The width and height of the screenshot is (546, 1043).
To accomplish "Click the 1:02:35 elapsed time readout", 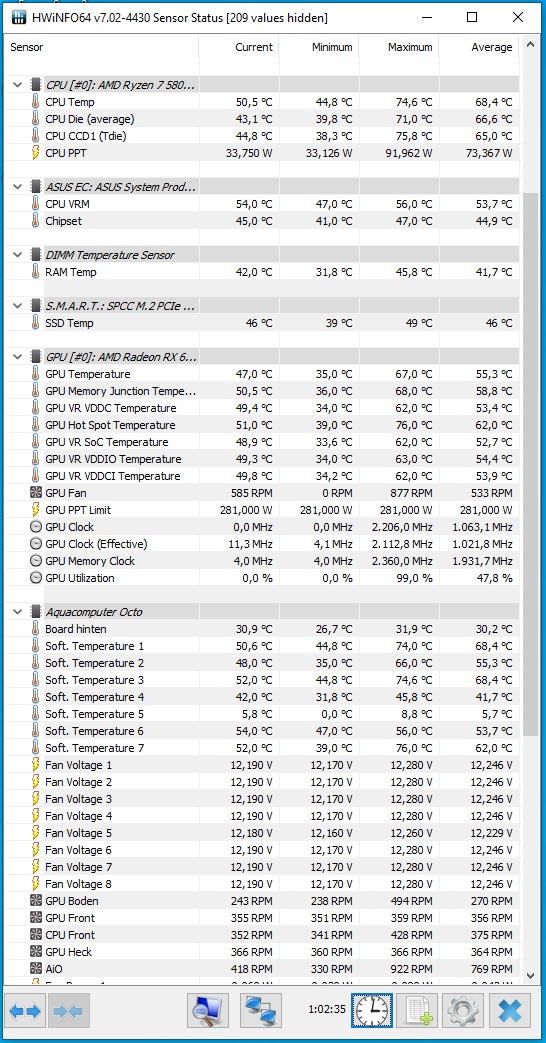I will [x=327, y=1009].
